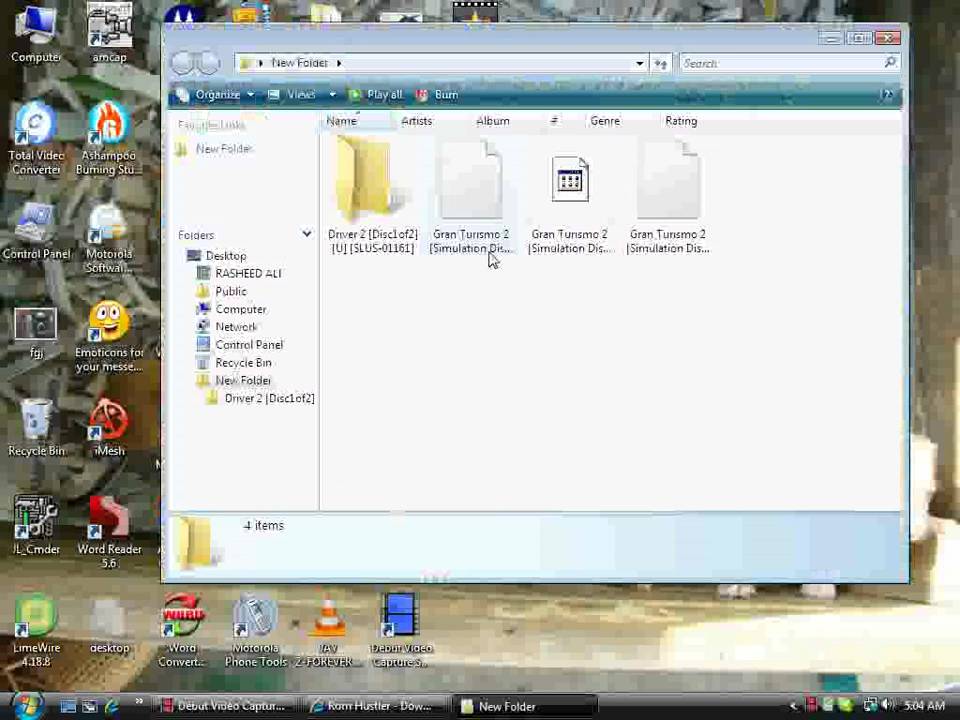
Task: Select RASHEED ALI in folder tree
Action: [x=239, y=274]
